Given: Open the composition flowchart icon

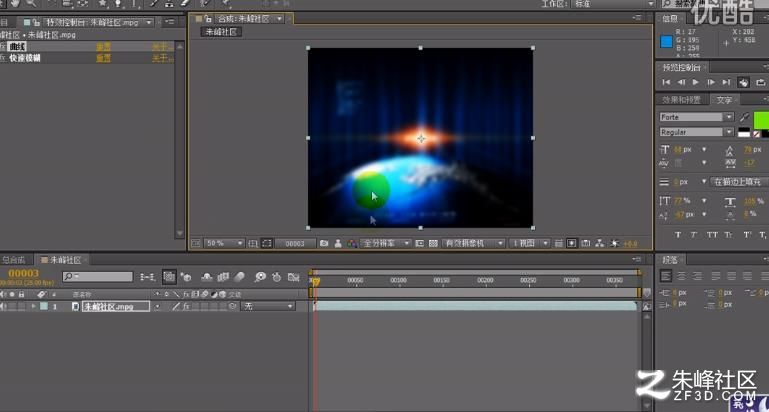Looking at the screenshot, I should (600, 243).
